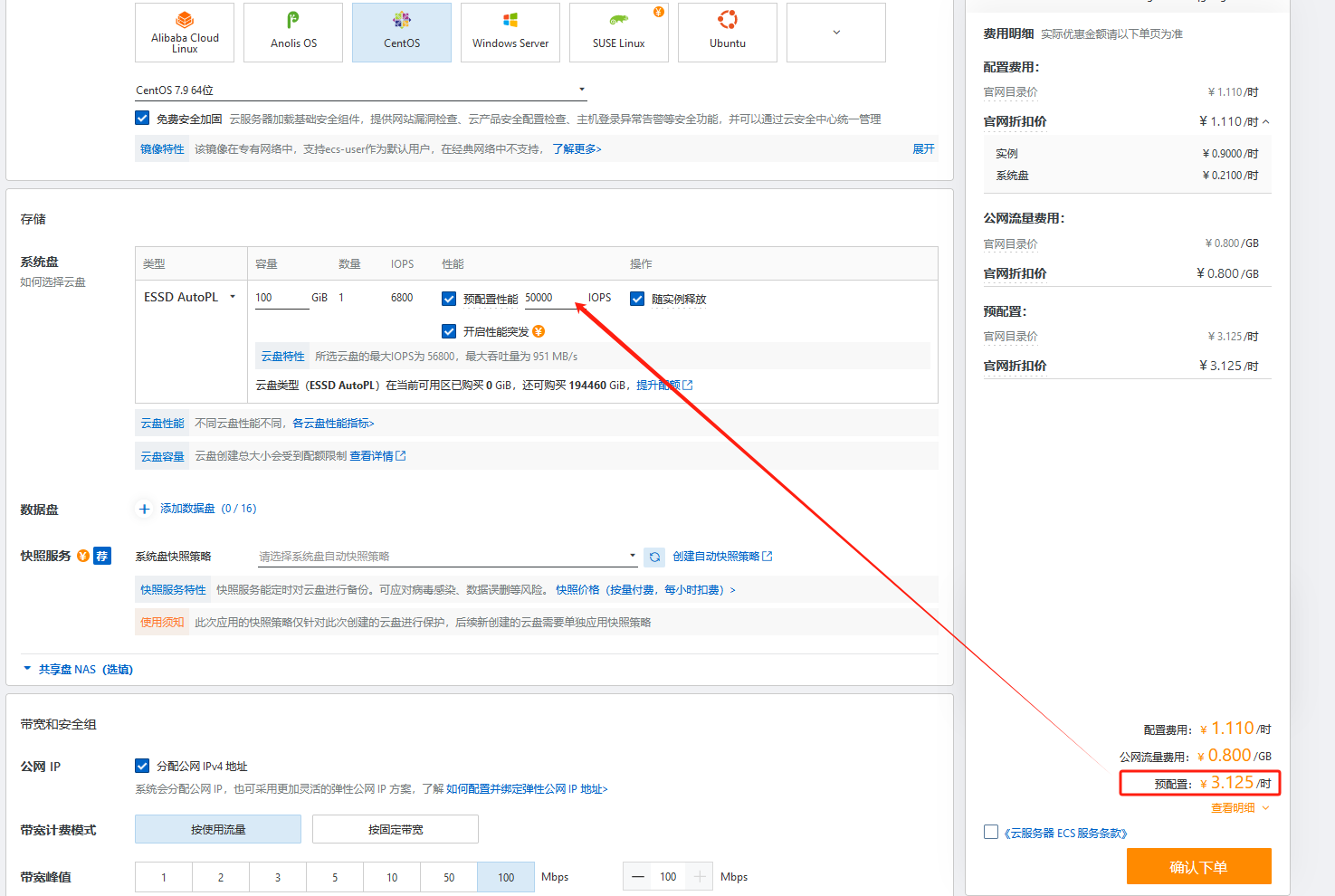Select bandwidth peak preset 100
Viewport: 1335px width, 896px height.
pos(506,877)
